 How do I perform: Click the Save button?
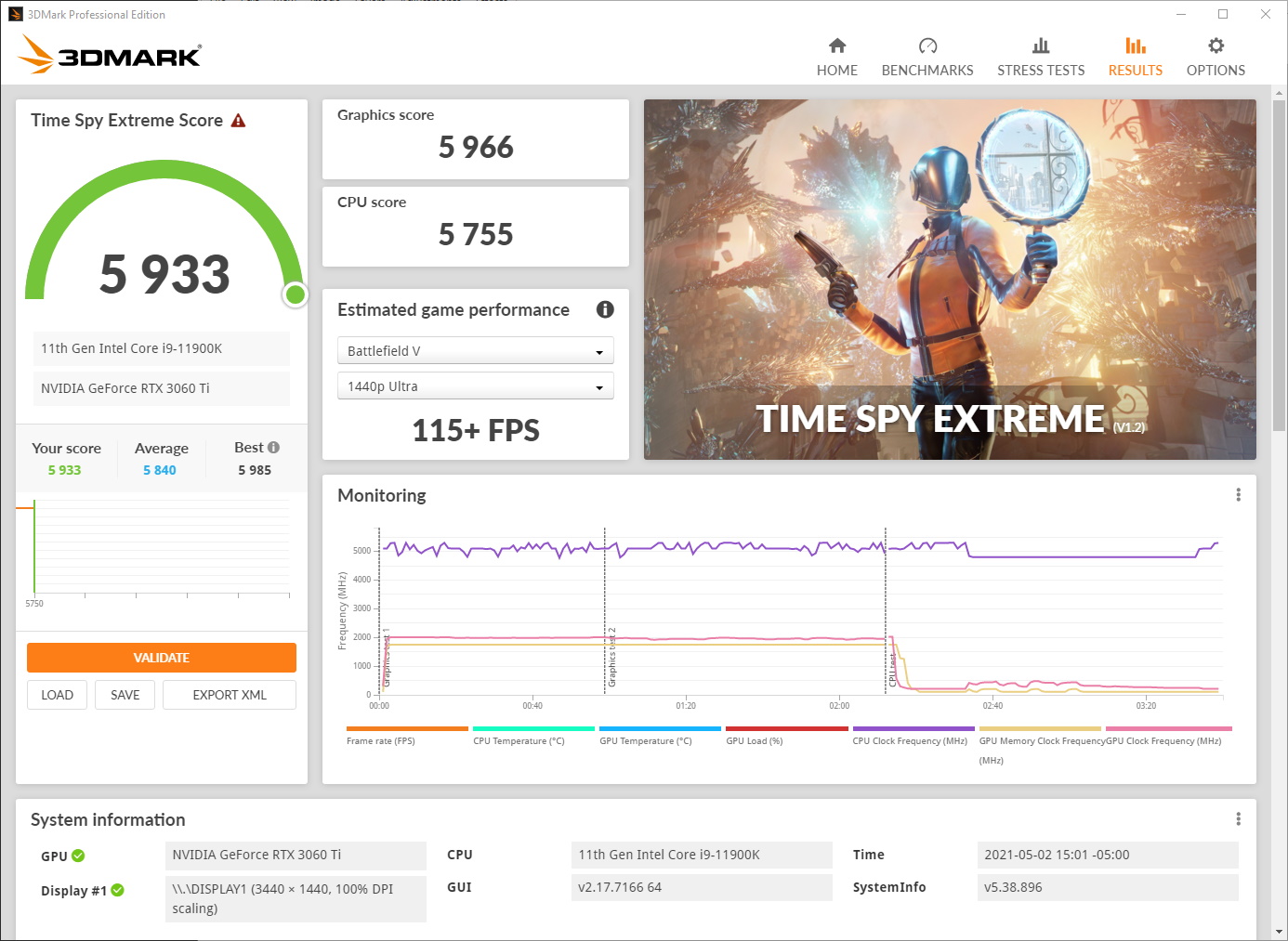[x=125, y=695]
